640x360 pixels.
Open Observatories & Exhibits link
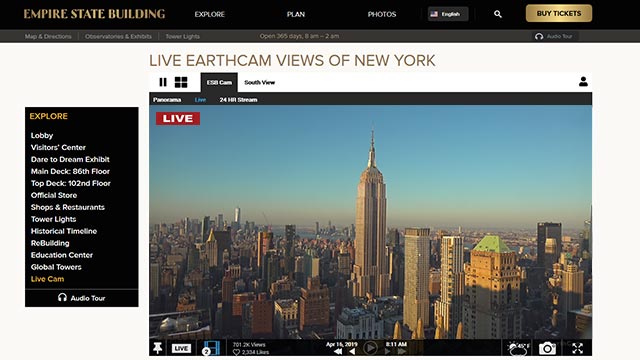tap(118, 36)
